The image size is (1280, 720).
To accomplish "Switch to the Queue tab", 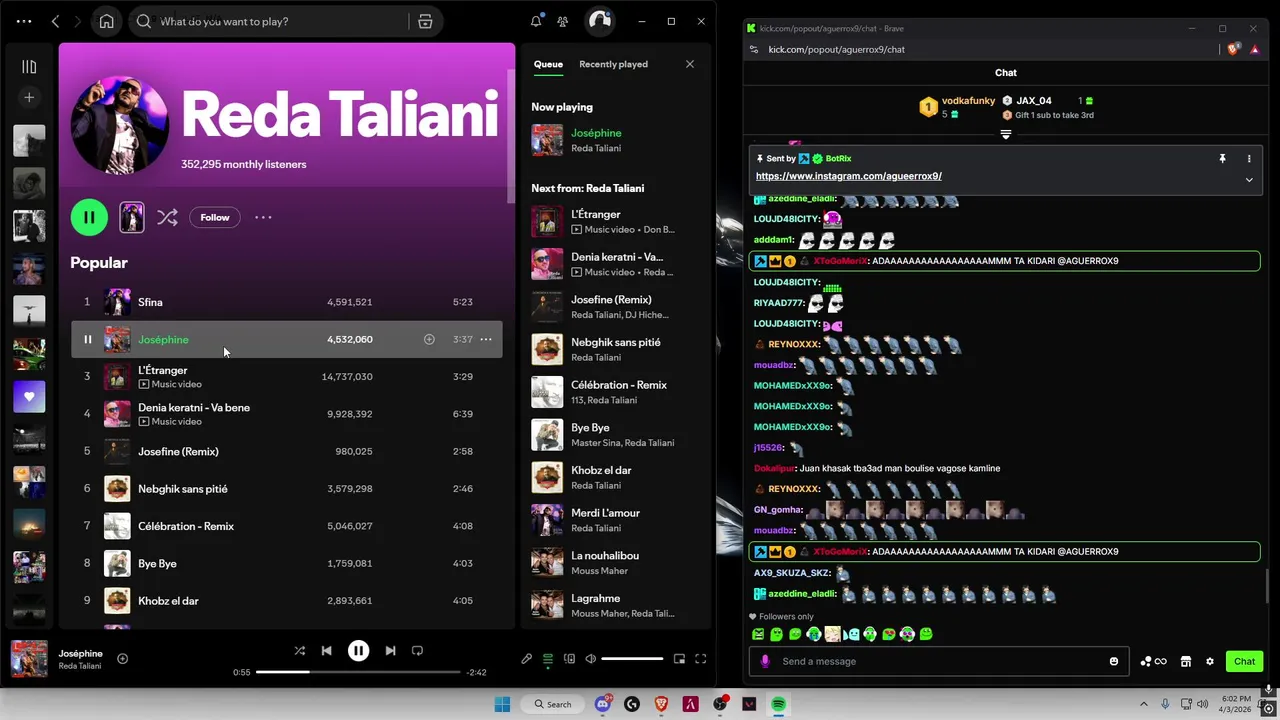I will click(548, 64).
